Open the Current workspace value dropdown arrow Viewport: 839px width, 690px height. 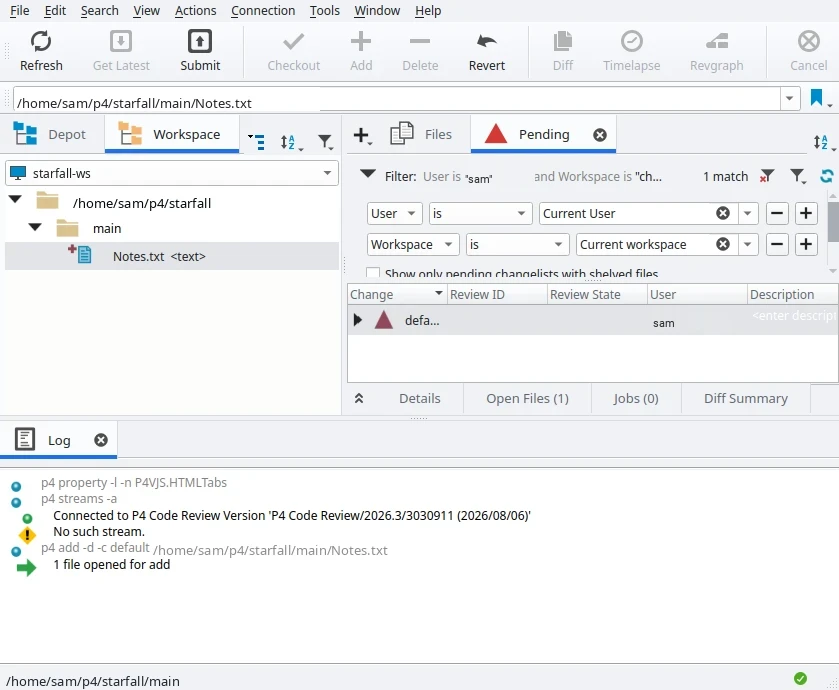pyautogui.click(x=748, y=244)
